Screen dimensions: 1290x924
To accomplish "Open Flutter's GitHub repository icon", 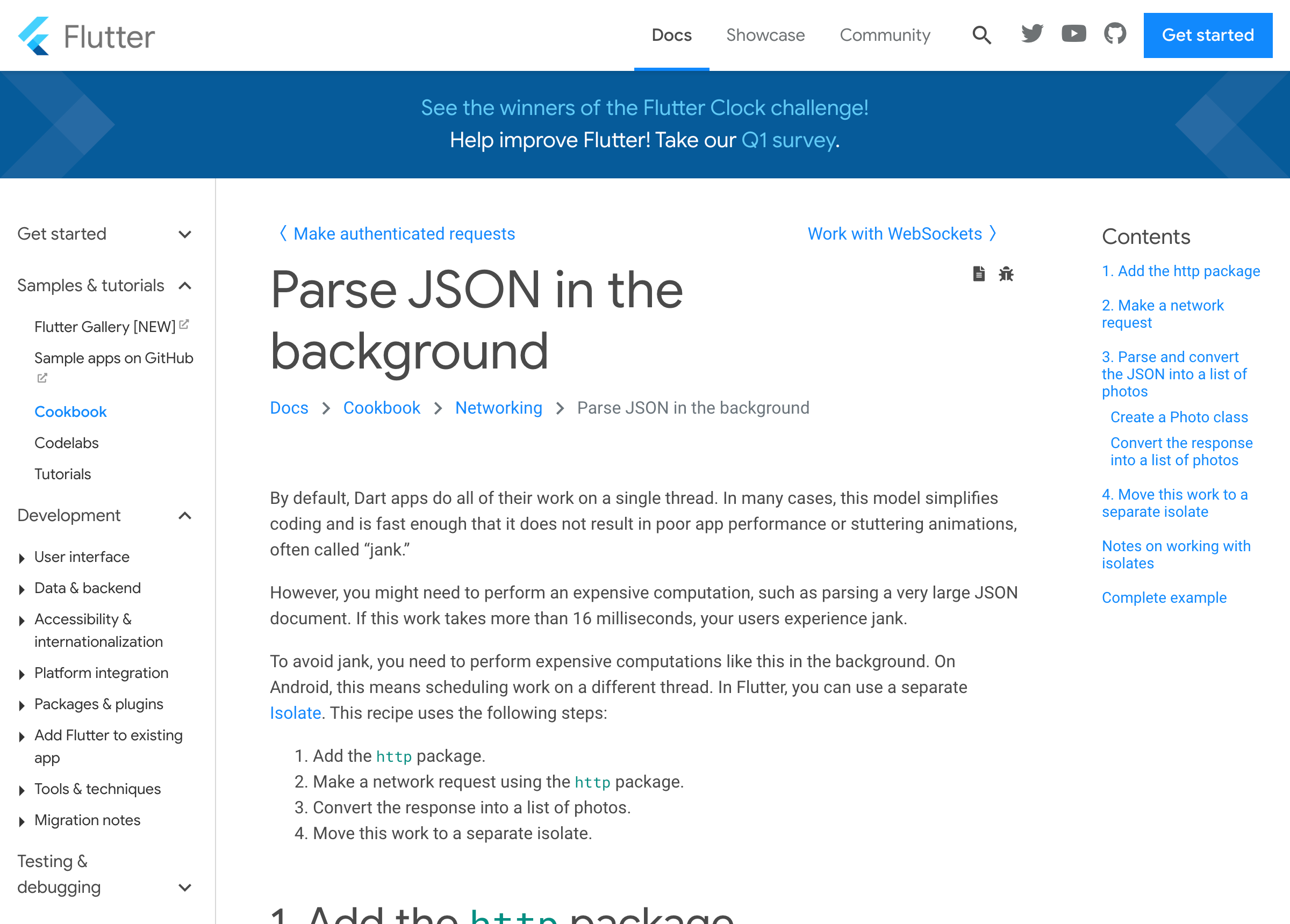I will (x=1115, y=34).
